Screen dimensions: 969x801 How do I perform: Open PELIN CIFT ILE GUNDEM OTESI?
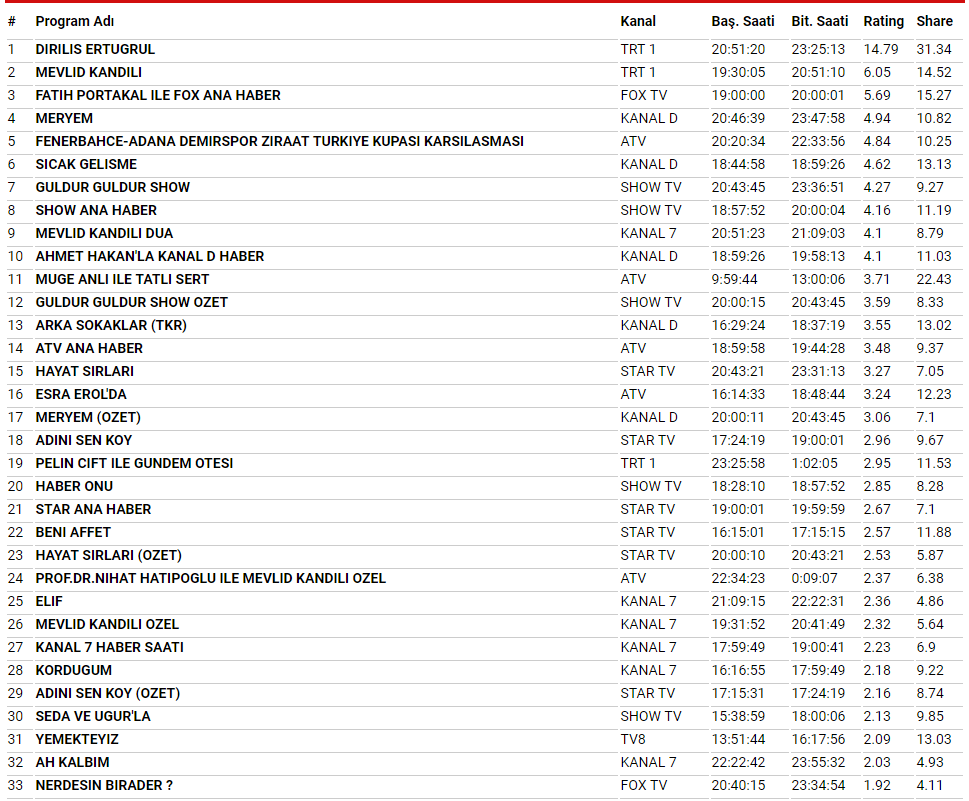click(x=134, y=463)
